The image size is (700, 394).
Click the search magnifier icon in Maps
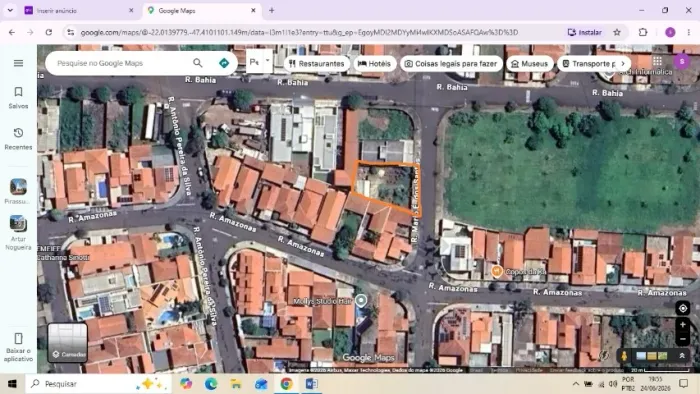(198, 63)
